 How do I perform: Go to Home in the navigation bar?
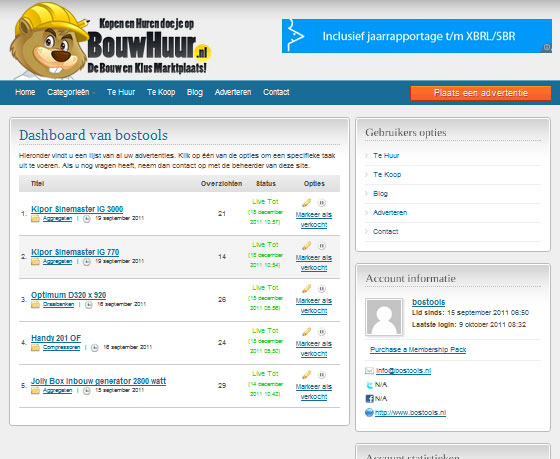(25, 92)
